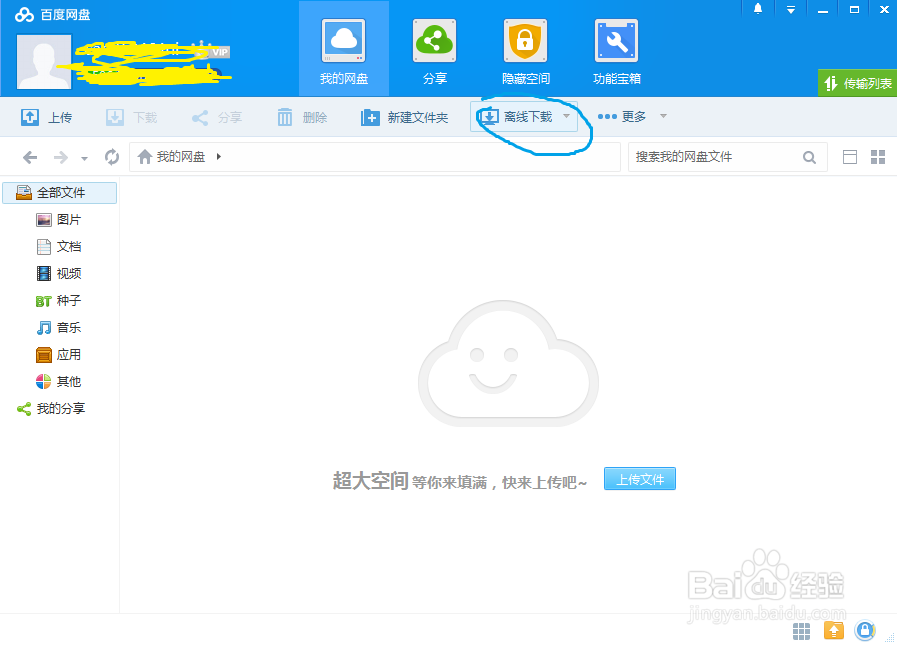Maximize the 百度网盘 window
The height and width of the screenshot is (645, 897).
pos(854,9)
